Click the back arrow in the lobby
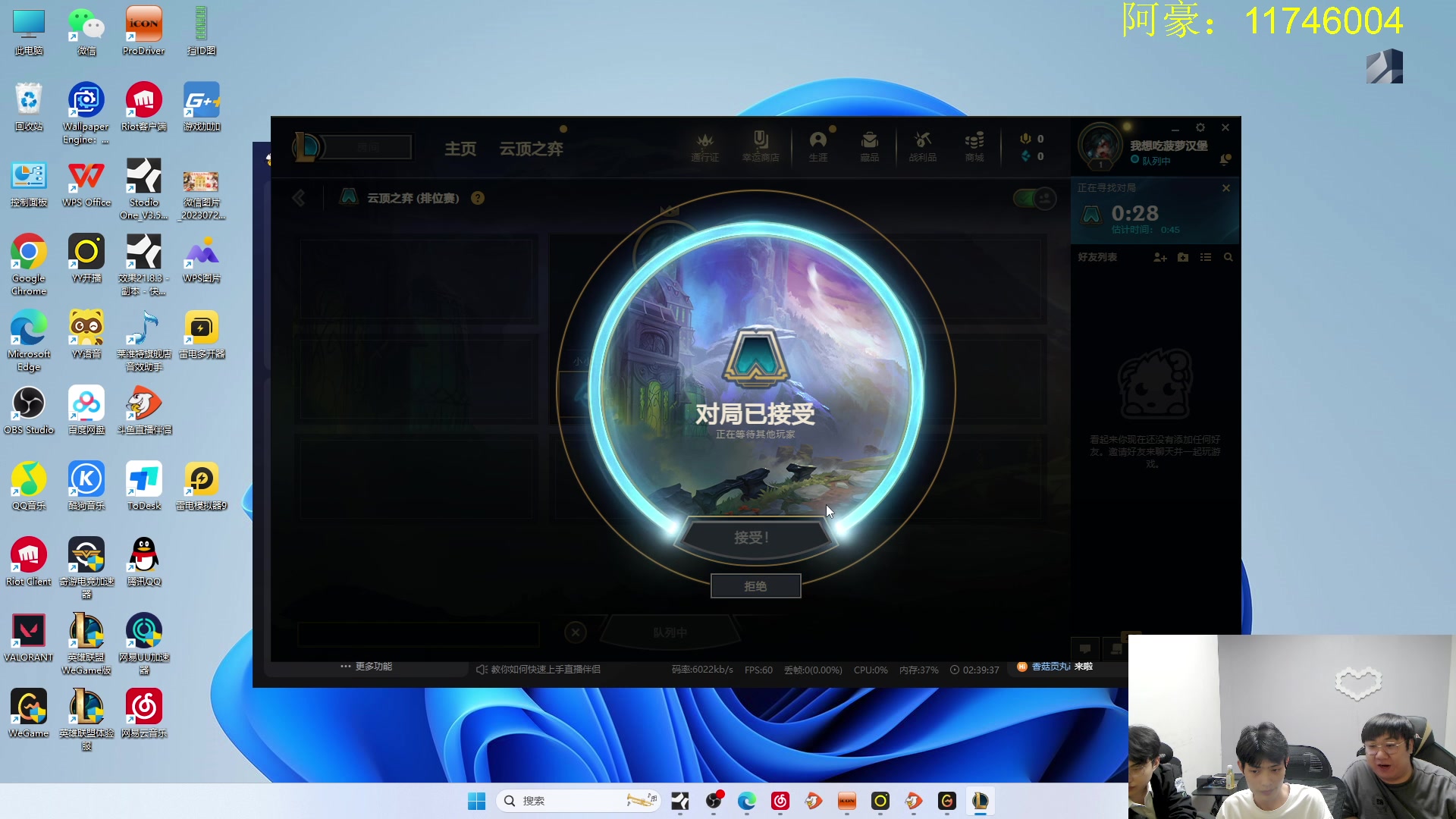 pos(299,198)
